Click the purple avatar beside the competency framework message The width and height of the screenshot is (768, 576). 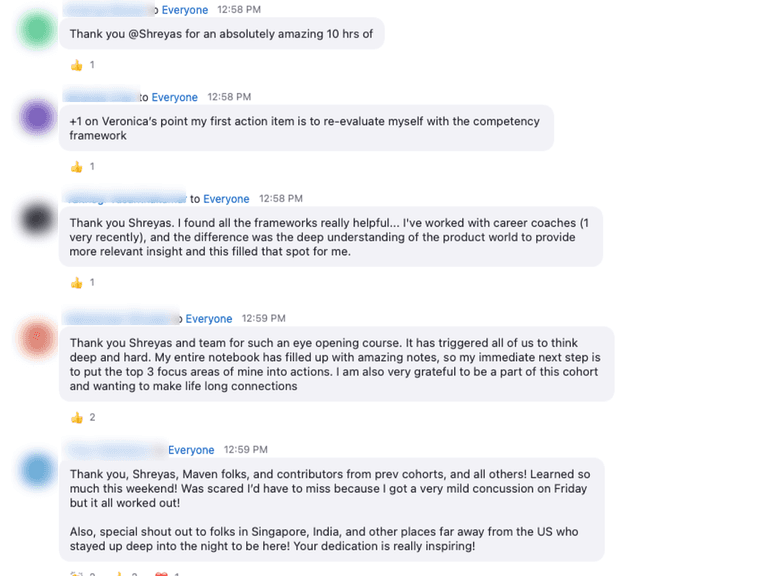point(39,118)
